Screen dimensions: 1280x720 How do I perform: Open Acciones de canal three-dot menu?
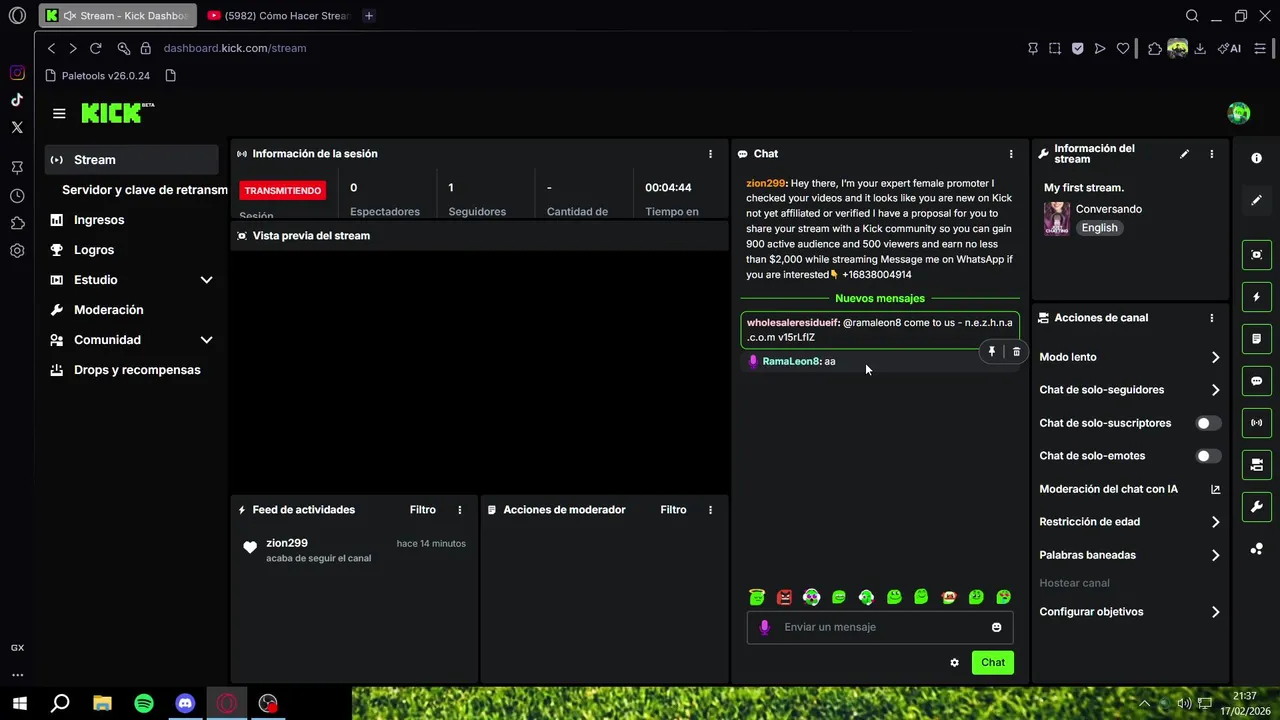[1212, 318]
